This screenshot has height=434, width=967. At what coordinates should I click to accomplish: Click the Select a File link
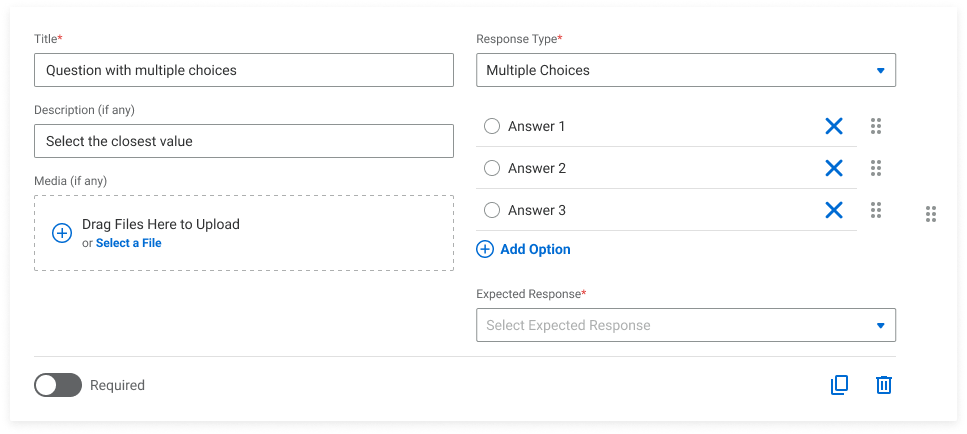pyautogui.click(x=128, y=243)
